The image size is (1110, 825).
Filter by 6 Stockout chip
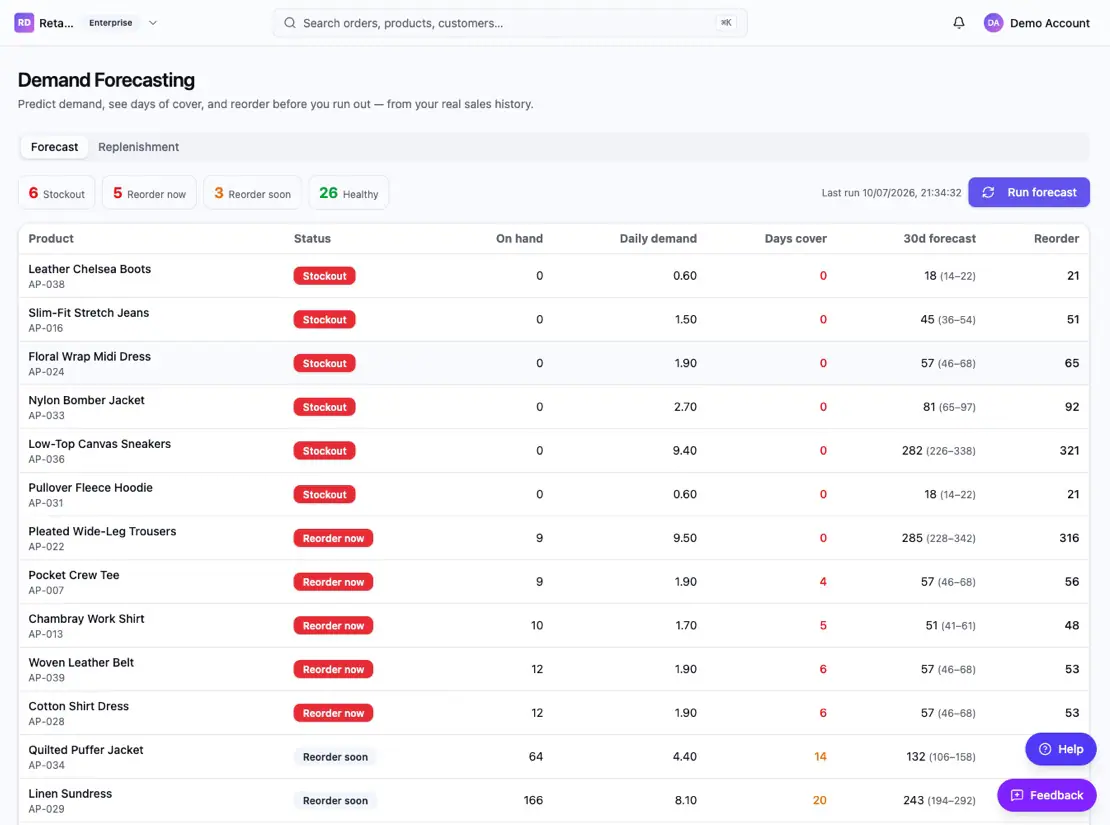57,193
